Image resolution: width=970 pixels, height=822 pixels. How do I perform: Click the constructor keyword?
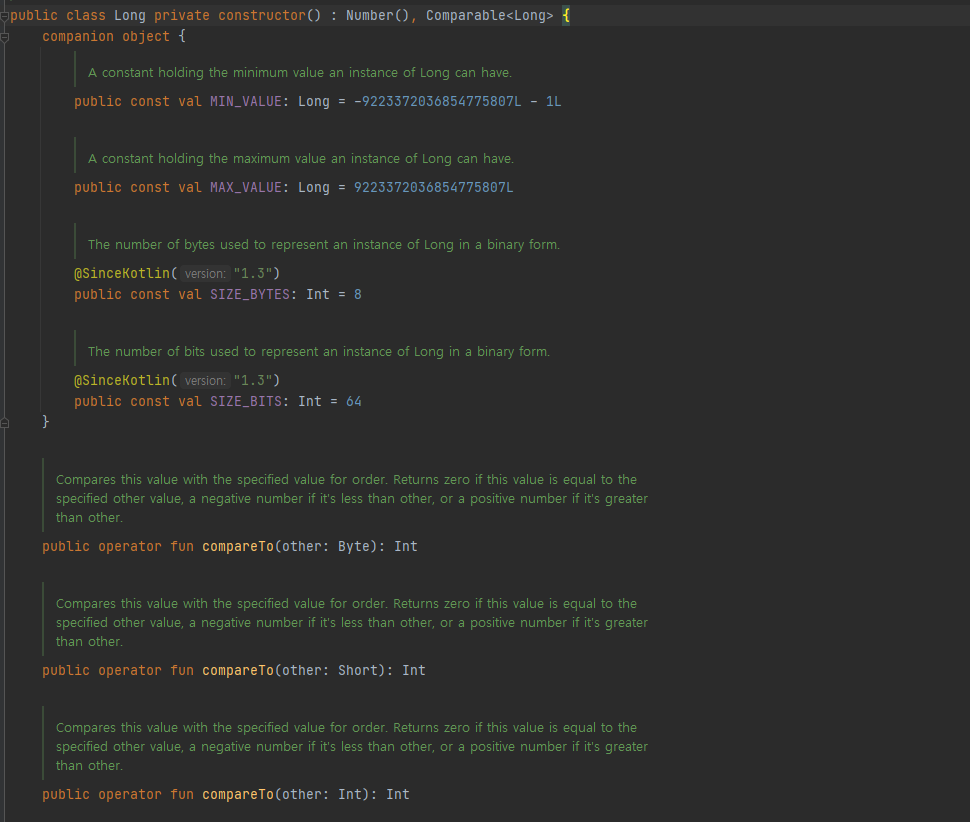point(262,15)
